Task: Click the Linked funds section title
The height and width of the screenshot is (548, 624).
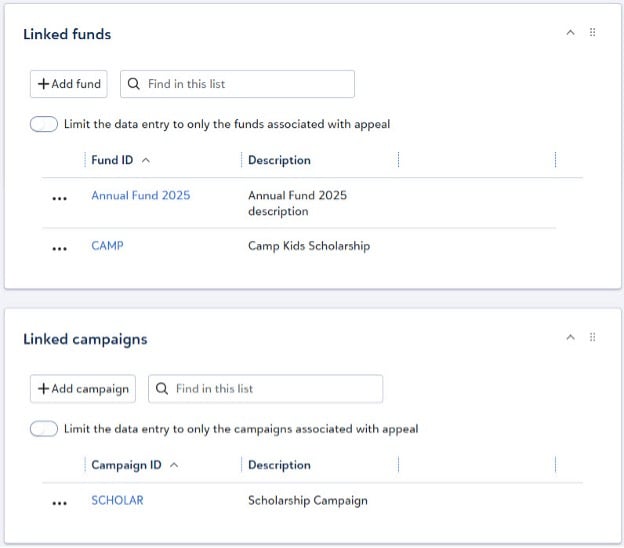Action: click(67, 34)
